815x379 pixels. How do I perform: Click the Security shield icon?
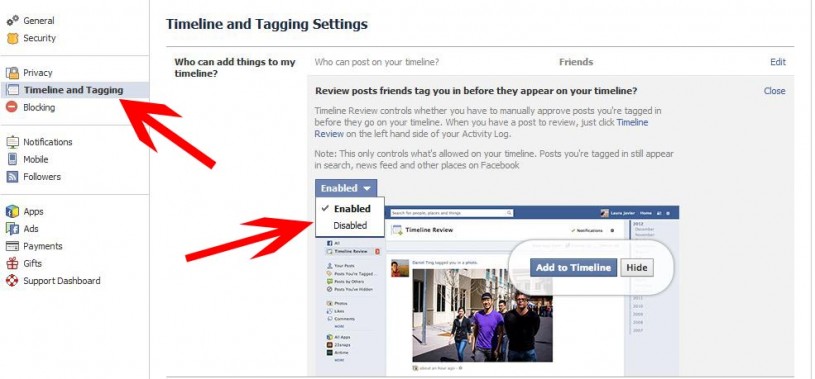[12, 38]
